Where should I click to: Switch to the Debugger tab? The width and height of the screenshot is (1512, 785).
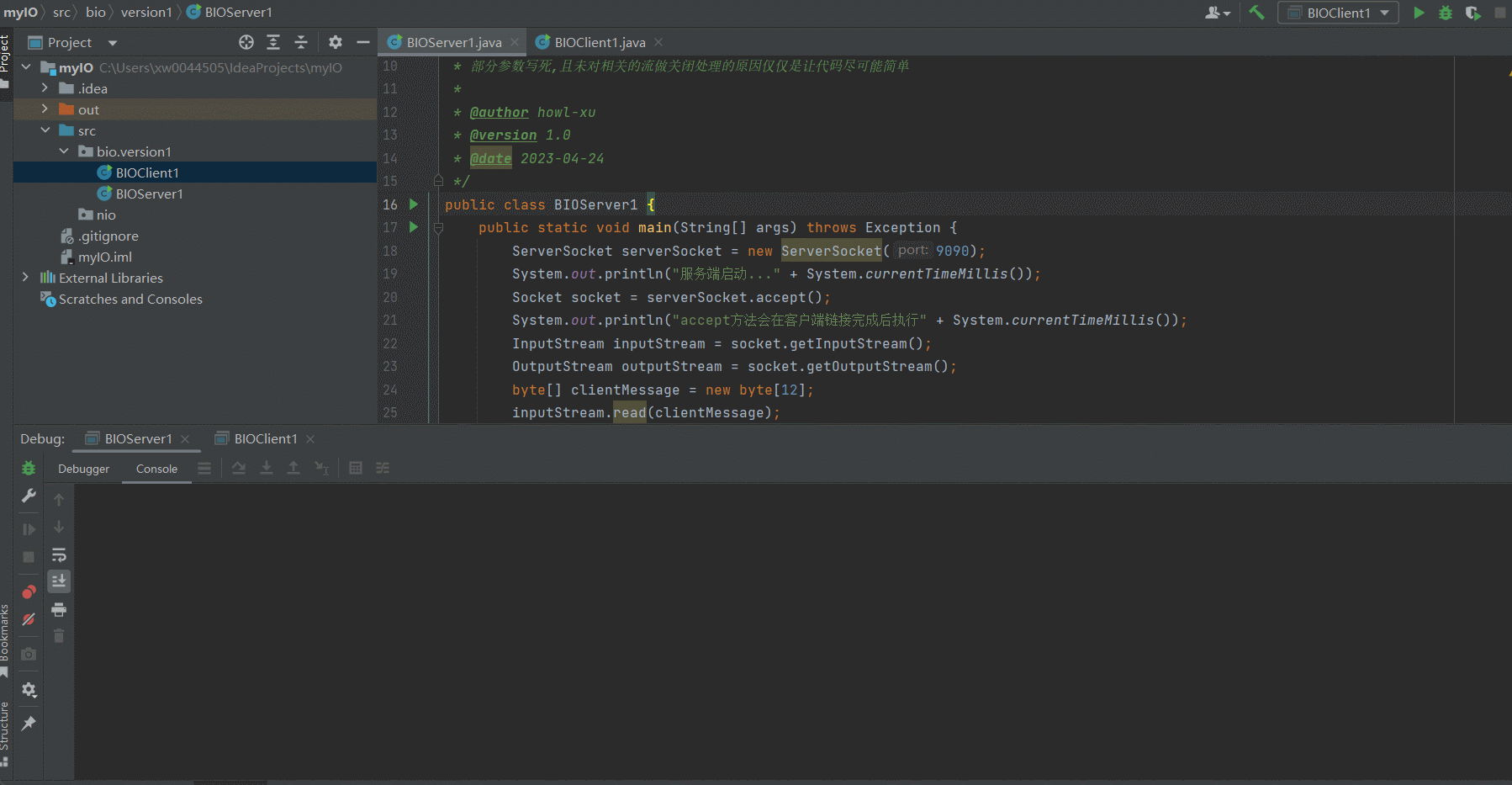(x=83, y=469)
